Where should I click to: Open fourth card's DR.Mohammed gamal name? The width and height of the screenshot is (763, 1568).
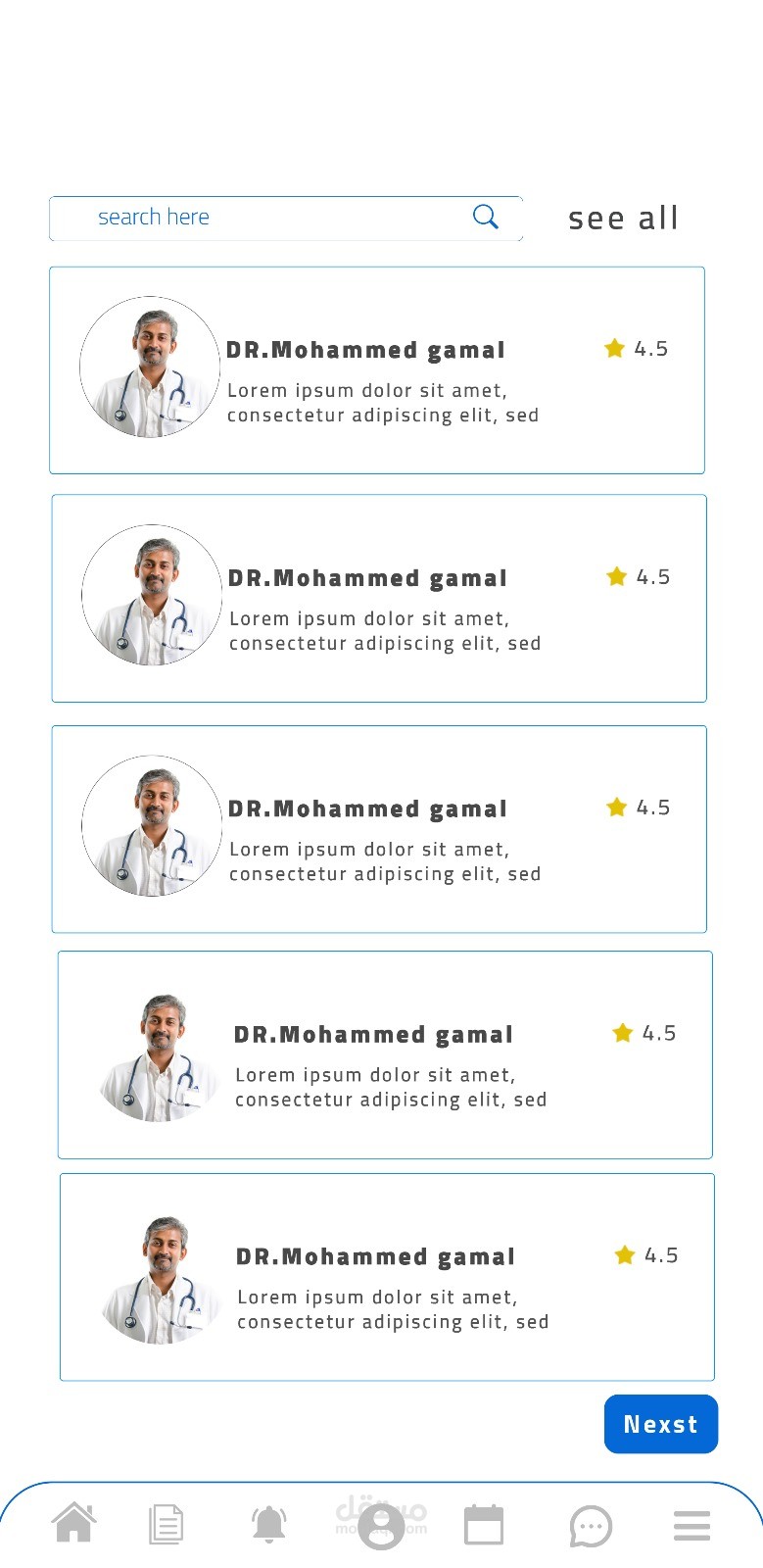click(373, 1035)
